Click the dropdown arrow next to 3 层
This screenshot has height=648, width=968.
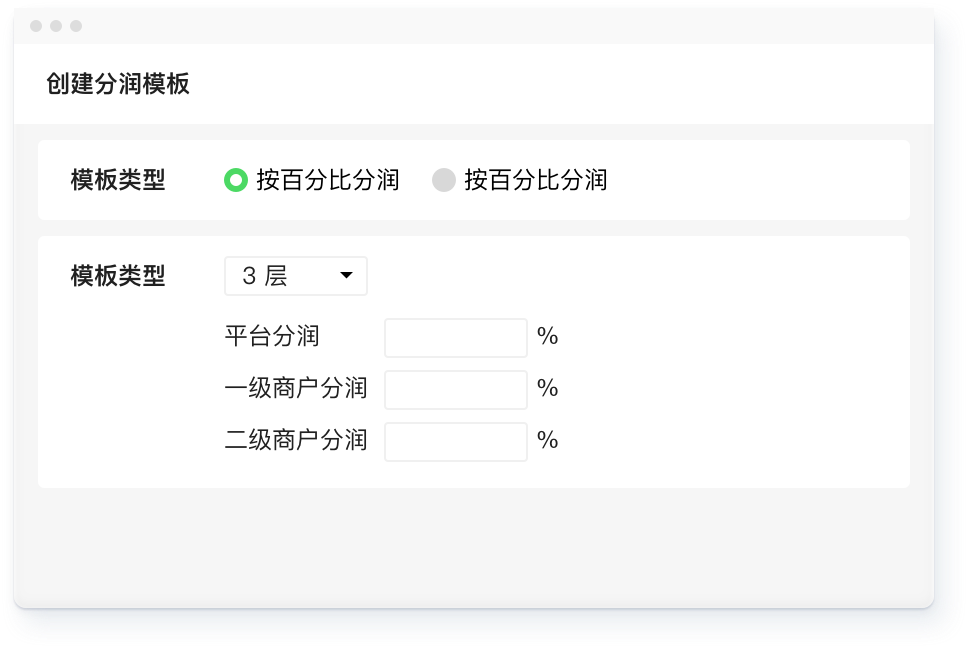coord(346,276)
